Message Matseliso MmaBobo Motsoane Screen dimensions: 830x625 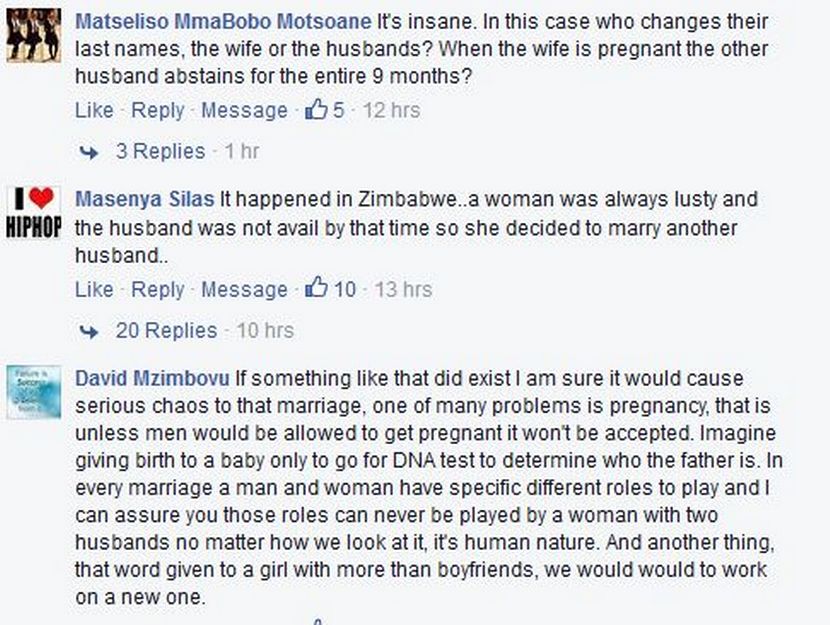(244, 110)
